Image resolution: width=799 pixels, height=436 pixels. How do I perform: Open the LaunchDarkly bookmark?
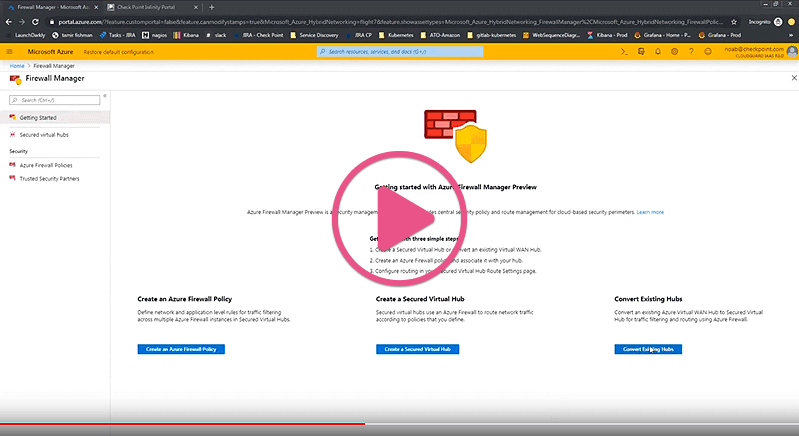25,35
